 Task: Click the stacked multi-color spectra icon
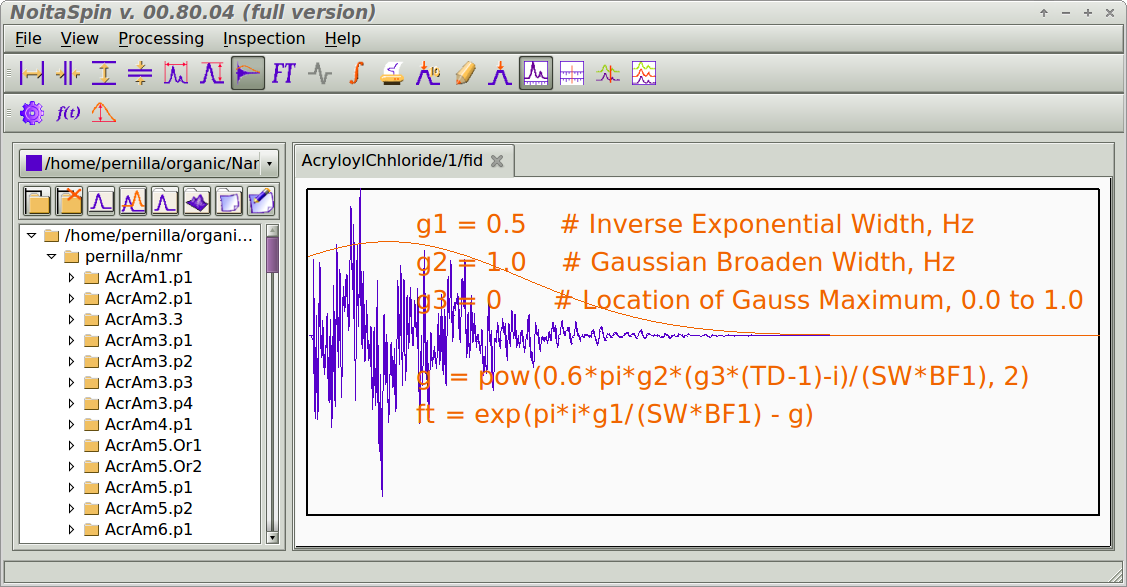644,73
